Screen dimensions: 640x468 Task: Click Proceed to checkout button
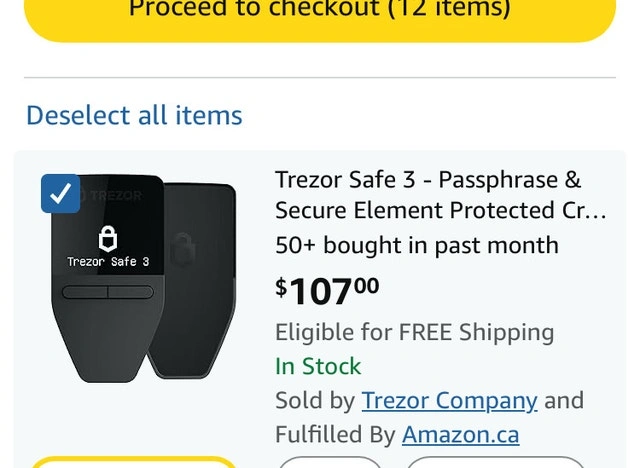click(x=320, y=14)
